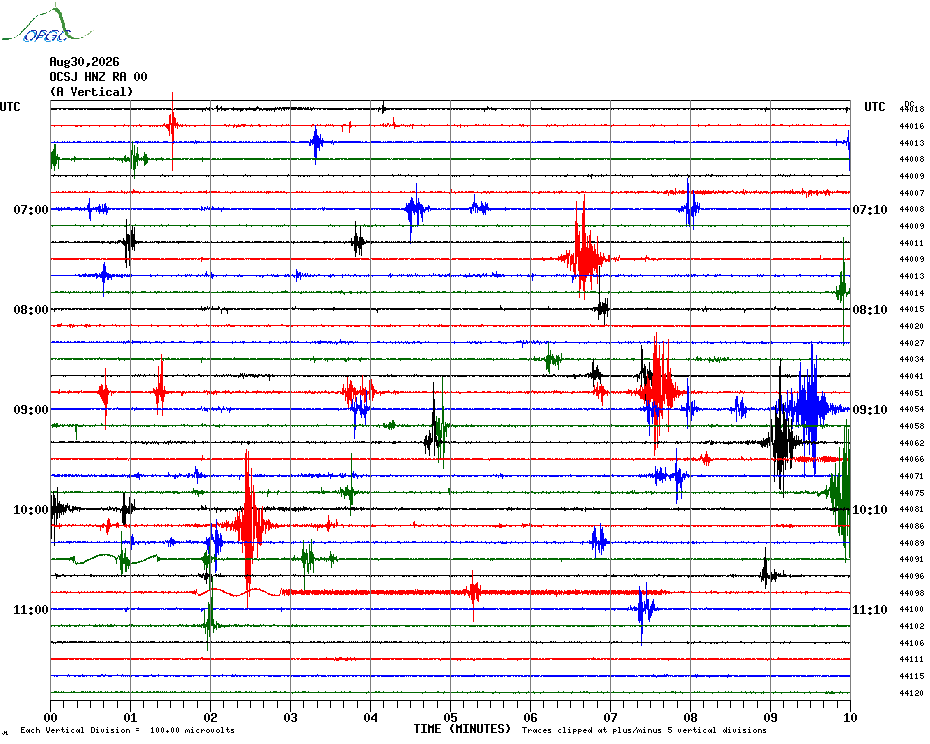Click minute tick label 06 on the axis
The width and height of the screenshot is (930, 744).
[531, 717]
